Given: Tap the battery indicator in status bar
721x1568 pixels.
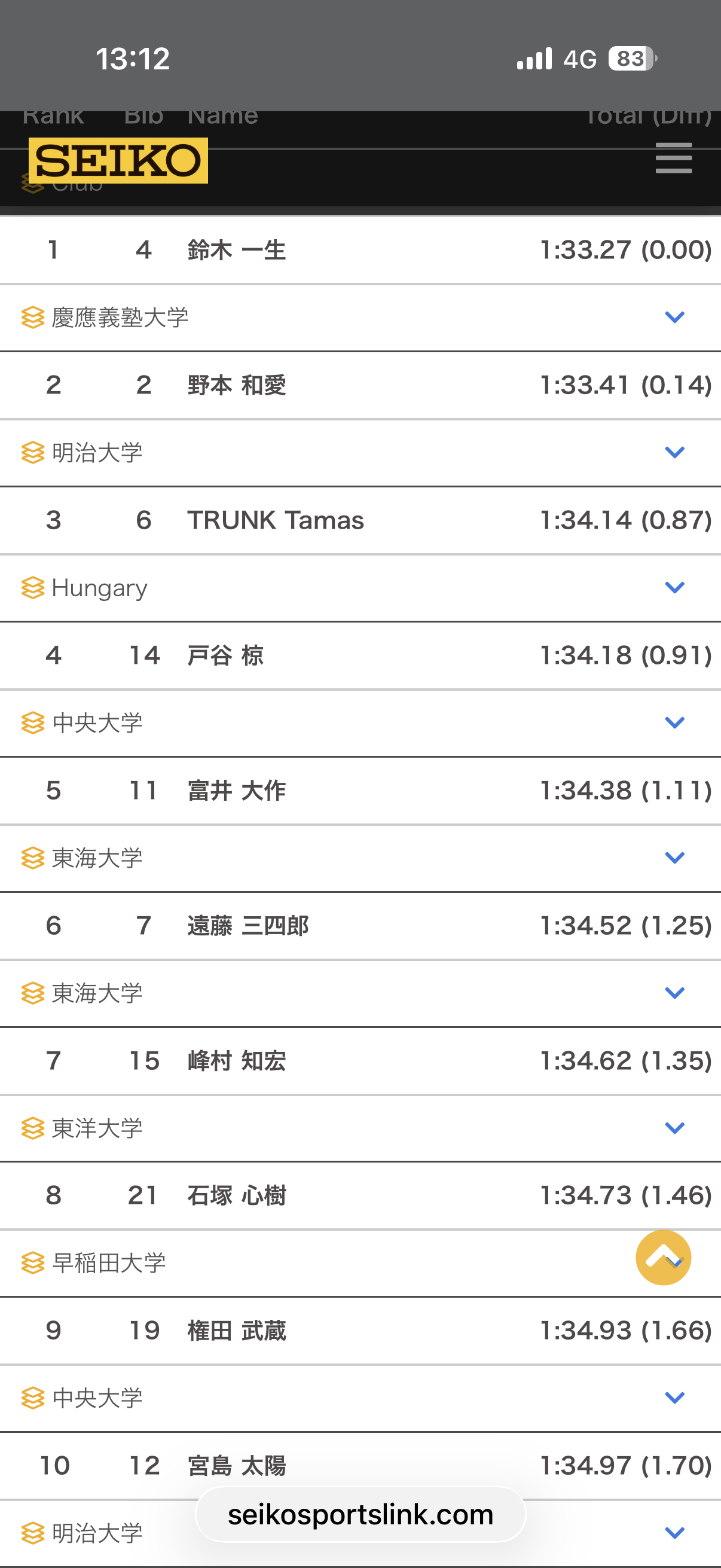Looking at the screenshot, I should point(631,59).
